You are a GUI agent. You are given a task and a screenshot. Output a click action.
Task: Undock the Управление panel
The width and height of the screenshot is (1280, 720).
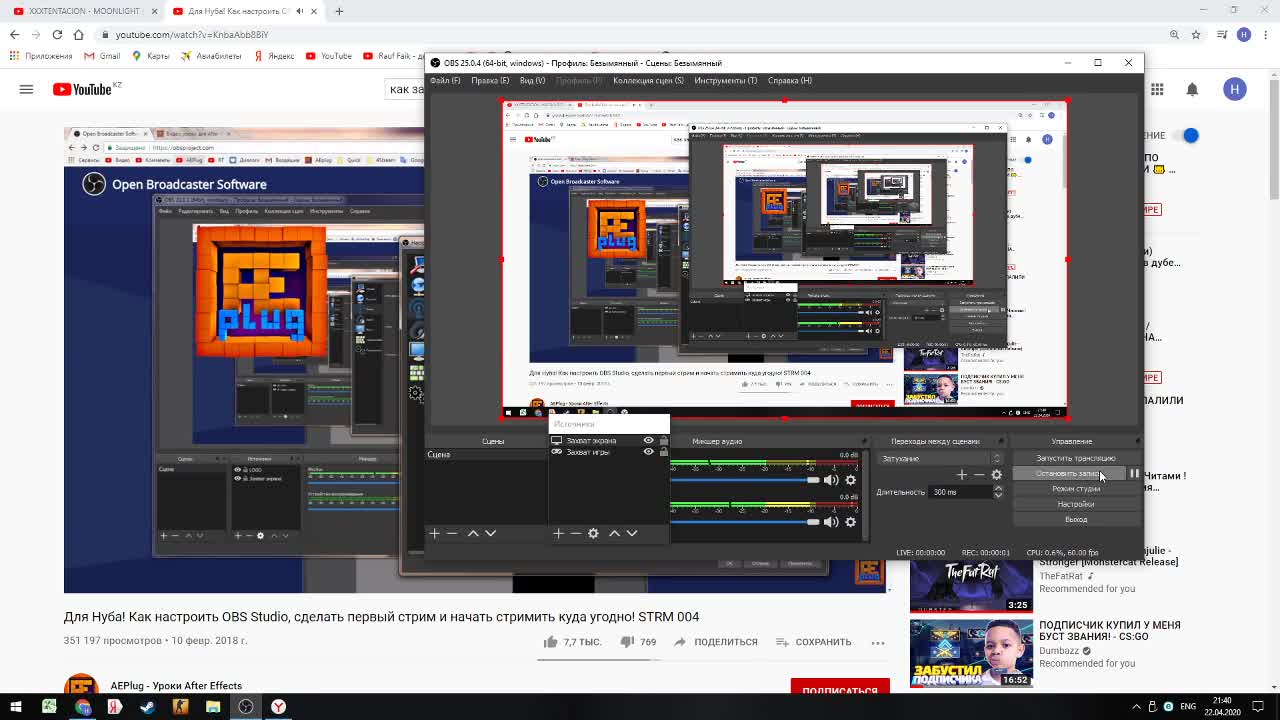[x=1137, y=441]
